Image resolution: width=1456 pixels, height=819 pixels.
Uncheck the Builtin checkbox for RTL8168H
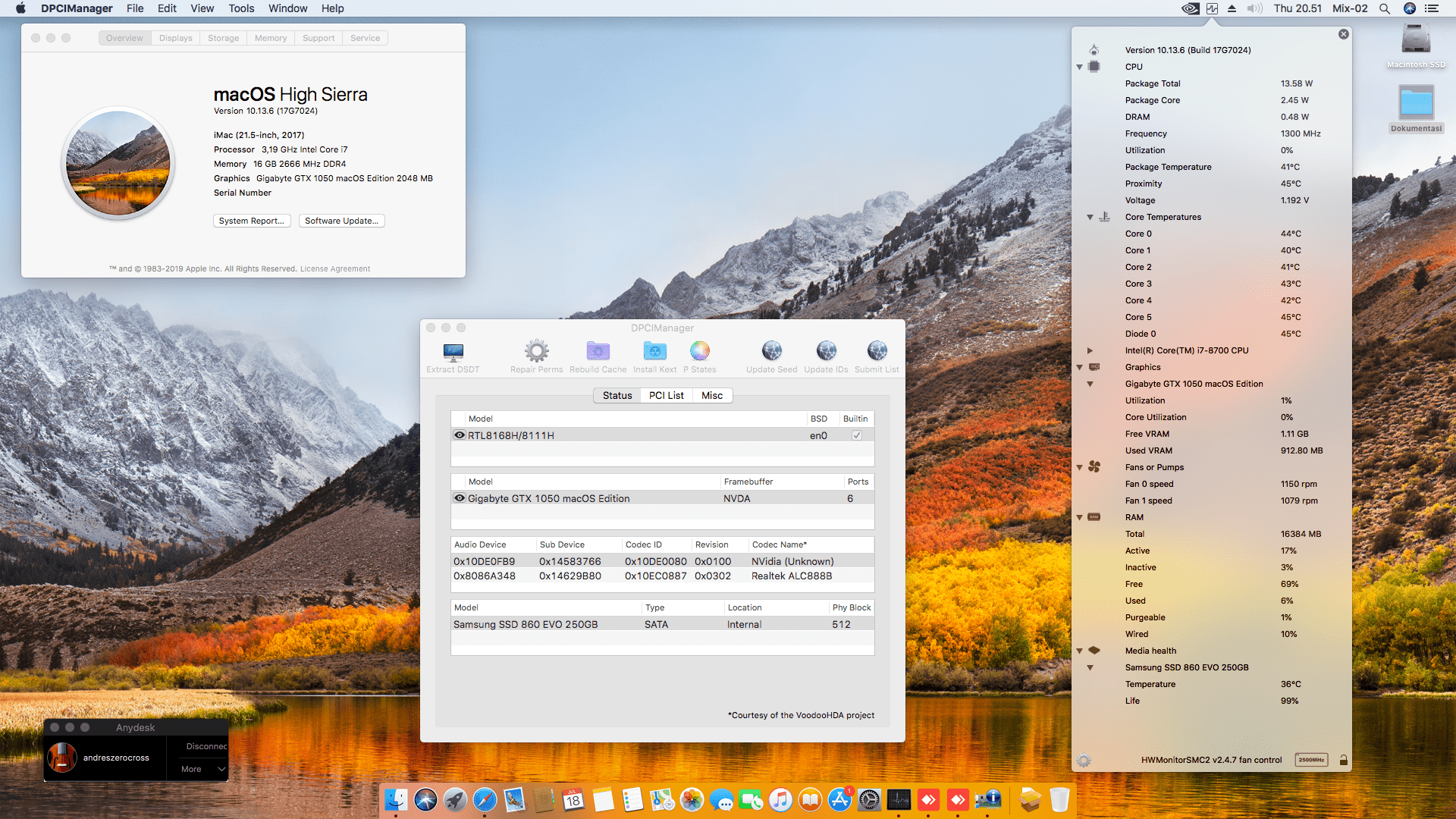857,435
